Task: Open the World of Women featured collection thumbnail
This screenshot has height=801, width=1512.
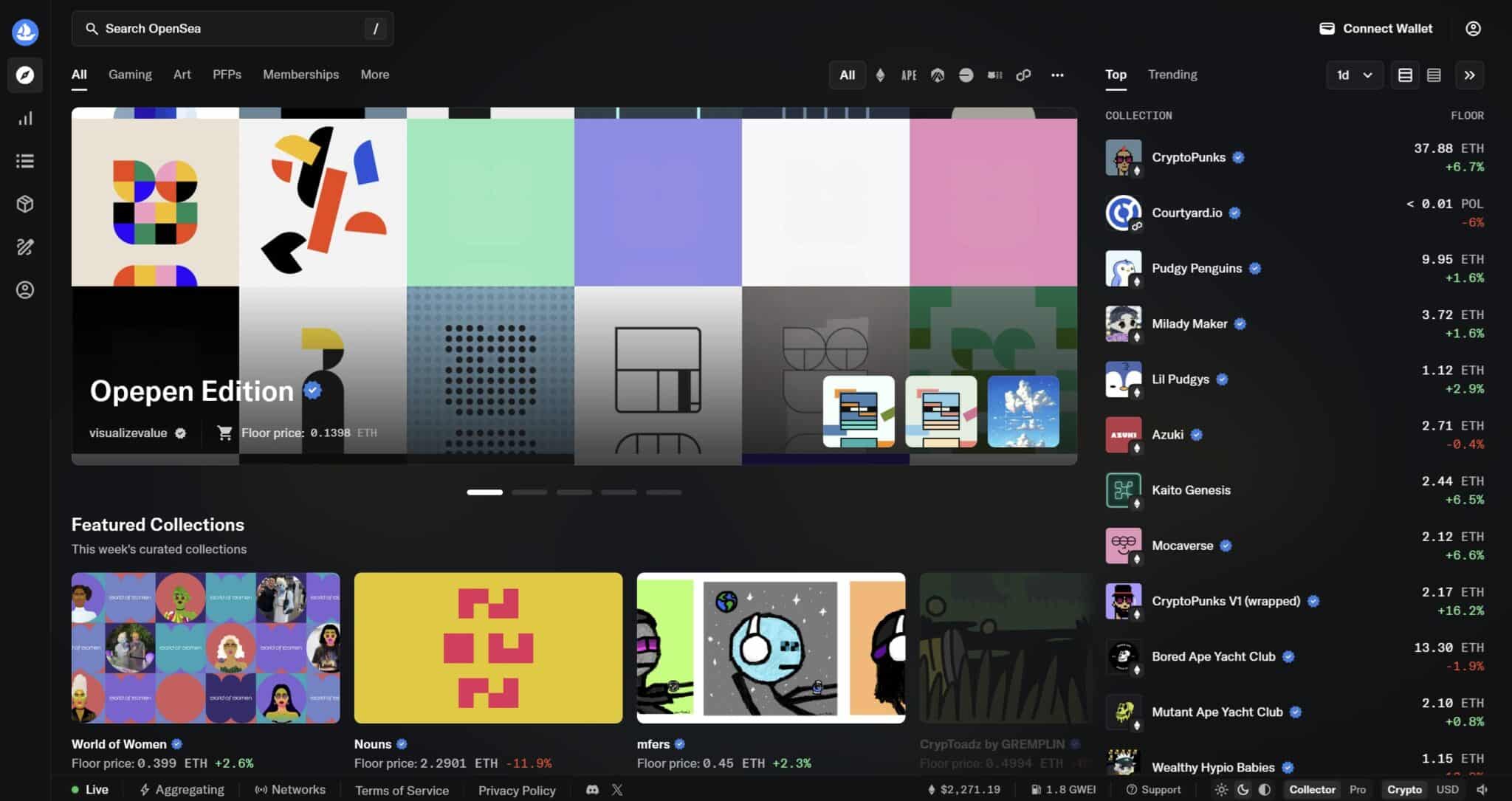Action: coord(205,647)
